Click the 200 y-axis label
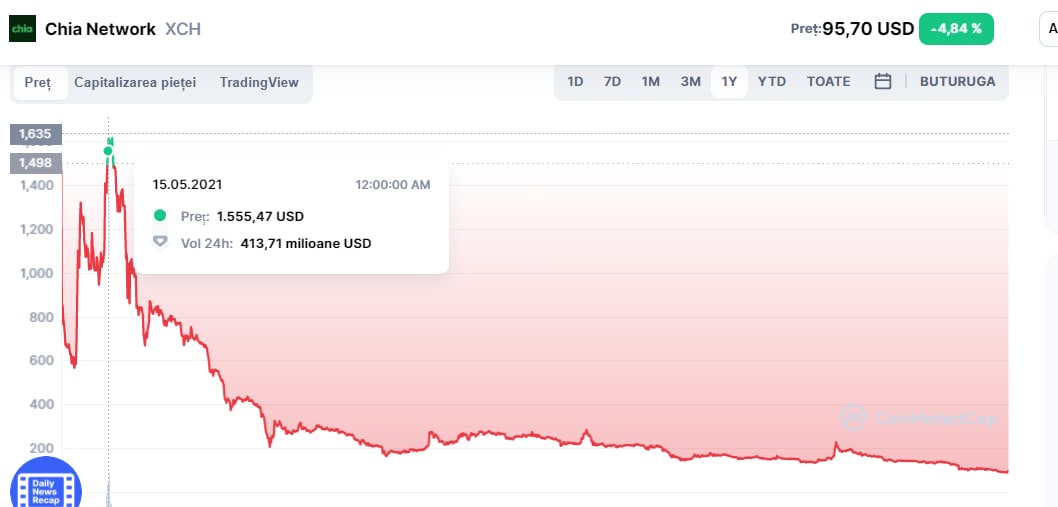This screenshot has height=507, width=1058. tap(43, 448)
